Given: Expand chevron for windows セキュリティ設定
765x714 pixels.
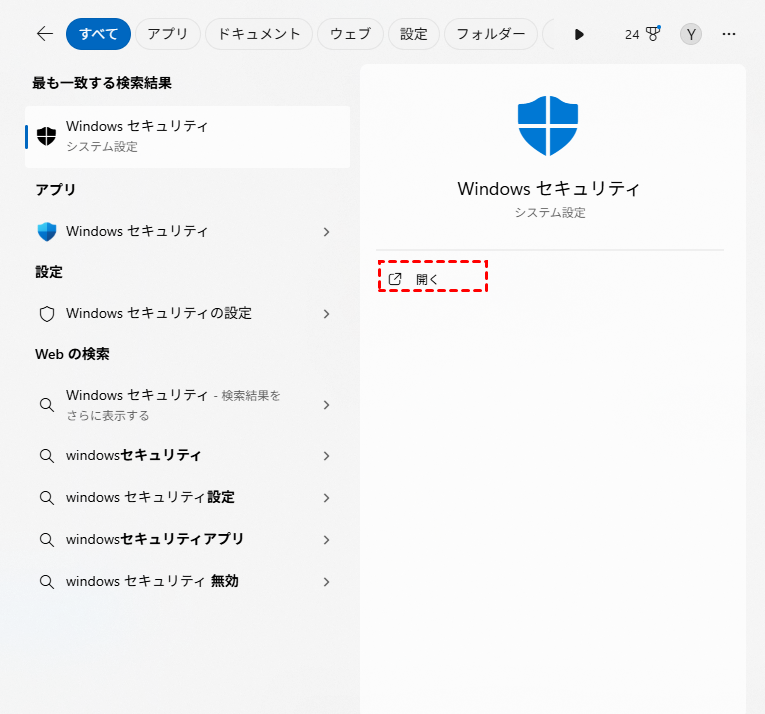Looking at the screenshot, I should click(326, 498).
